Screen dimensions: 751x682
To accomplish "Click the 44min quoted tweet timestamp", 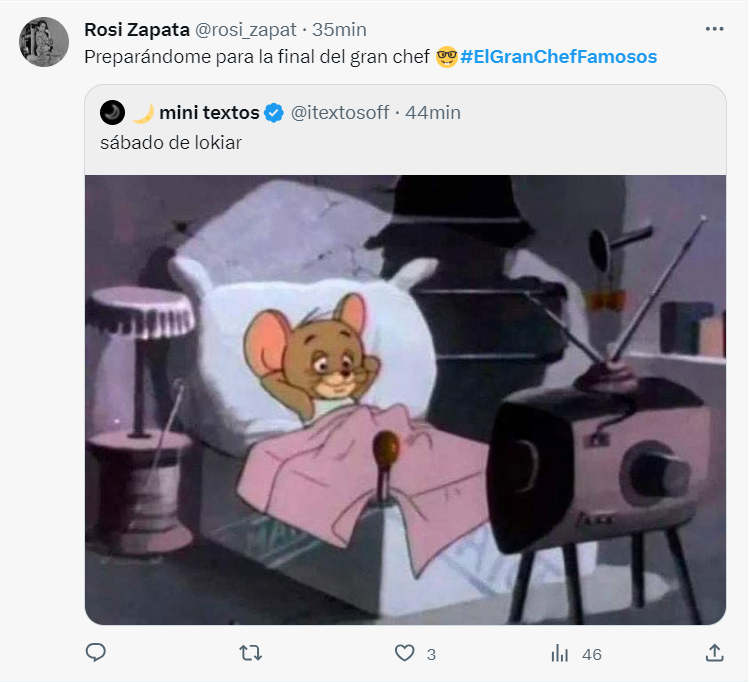I will click(x=433, y=112).
